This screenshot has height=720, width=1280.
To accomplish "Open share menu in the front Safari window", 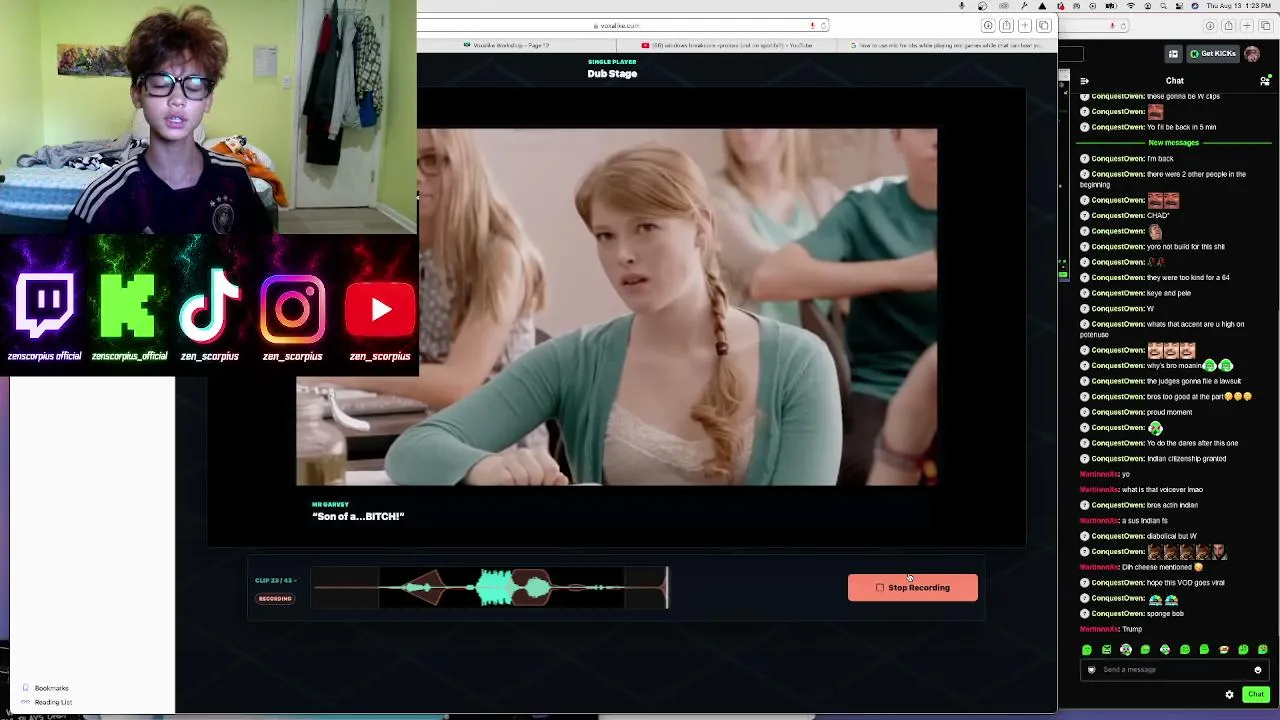I will coord(1007,26).
